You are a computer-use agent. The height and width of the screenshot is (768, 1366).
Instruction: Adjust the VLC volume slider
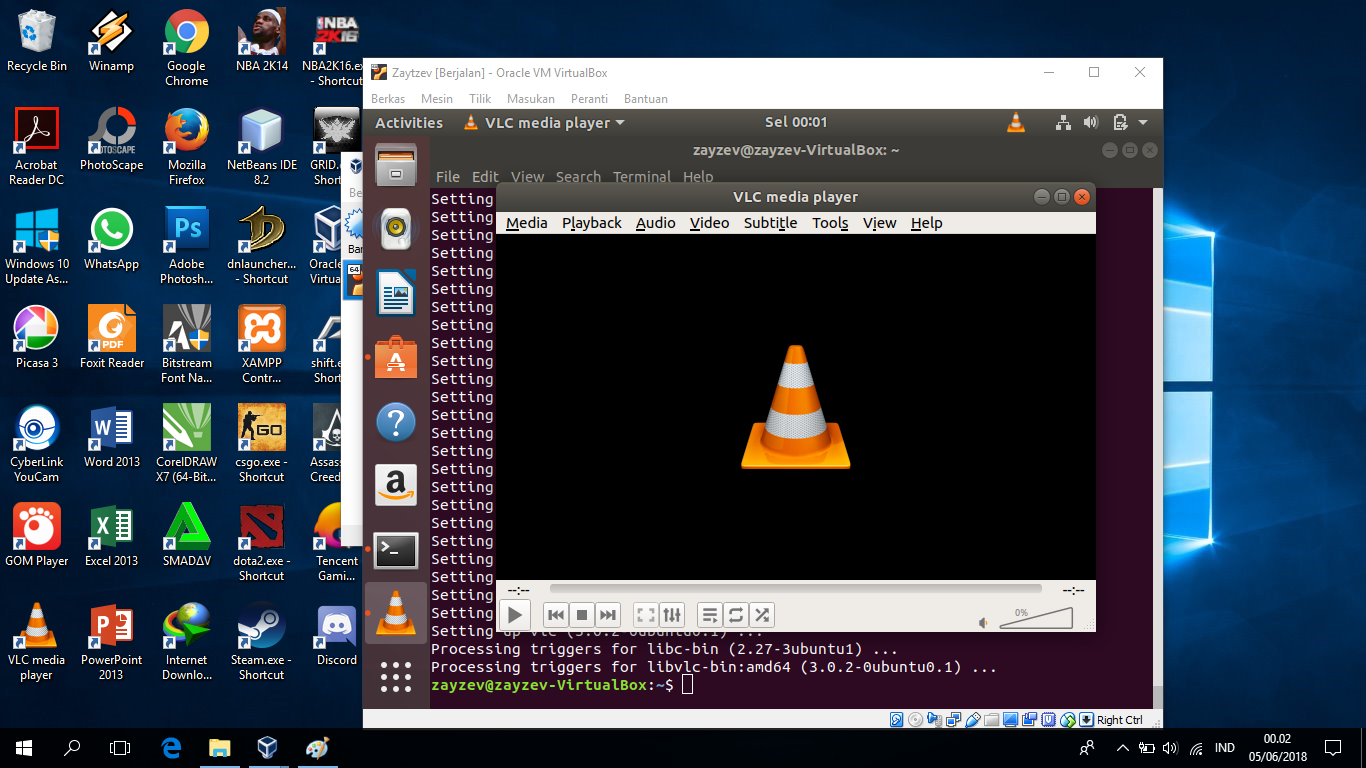pyautogui.click(x=1036, y=618)
